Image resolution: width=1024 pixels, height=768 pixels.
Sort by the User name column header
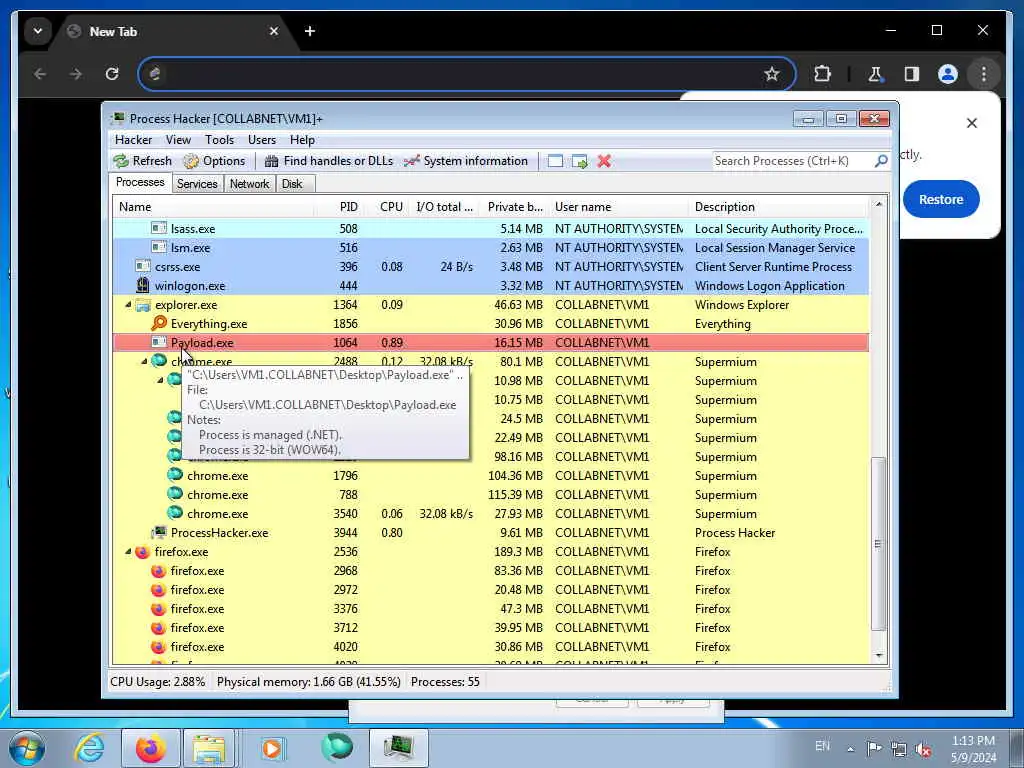point(619,207)
